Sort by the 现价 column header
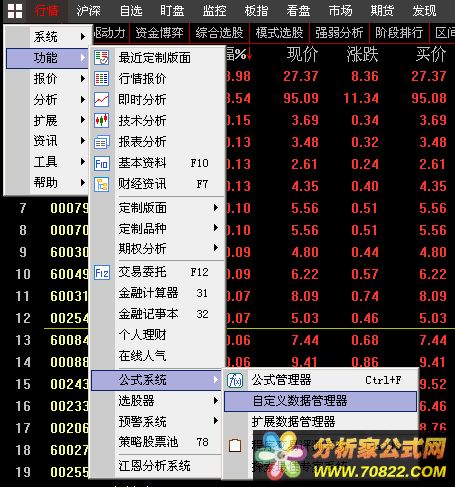Screen dimensions: 455x487 (303, 54)
